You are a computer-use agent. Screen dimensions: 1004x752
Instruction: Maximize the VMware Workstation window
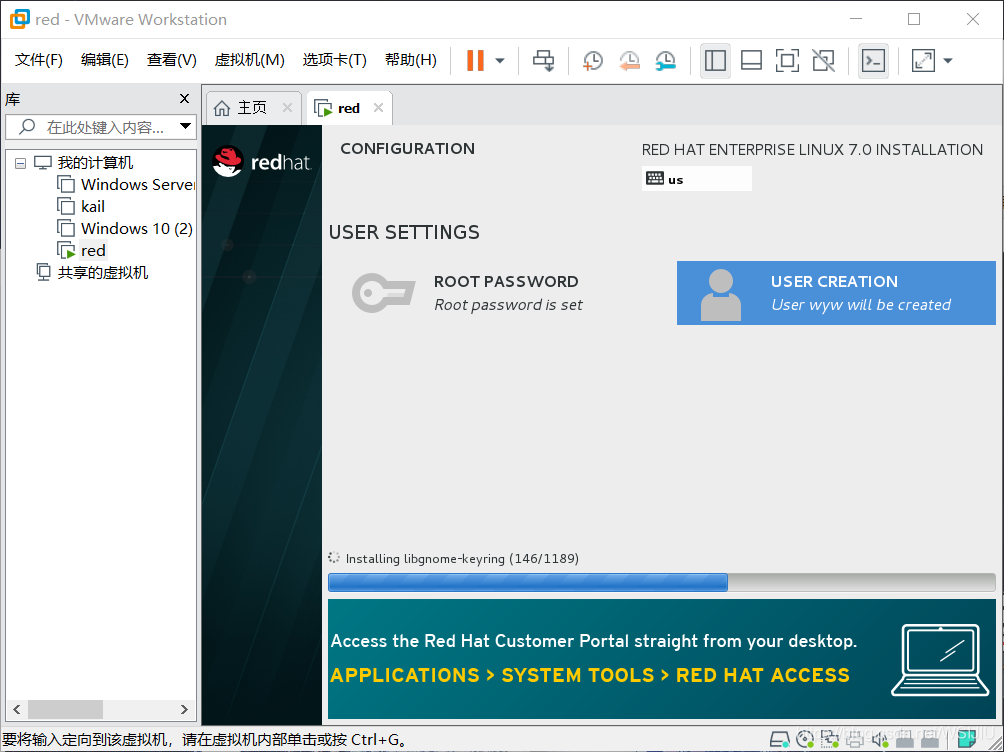[x=914, y=19]
